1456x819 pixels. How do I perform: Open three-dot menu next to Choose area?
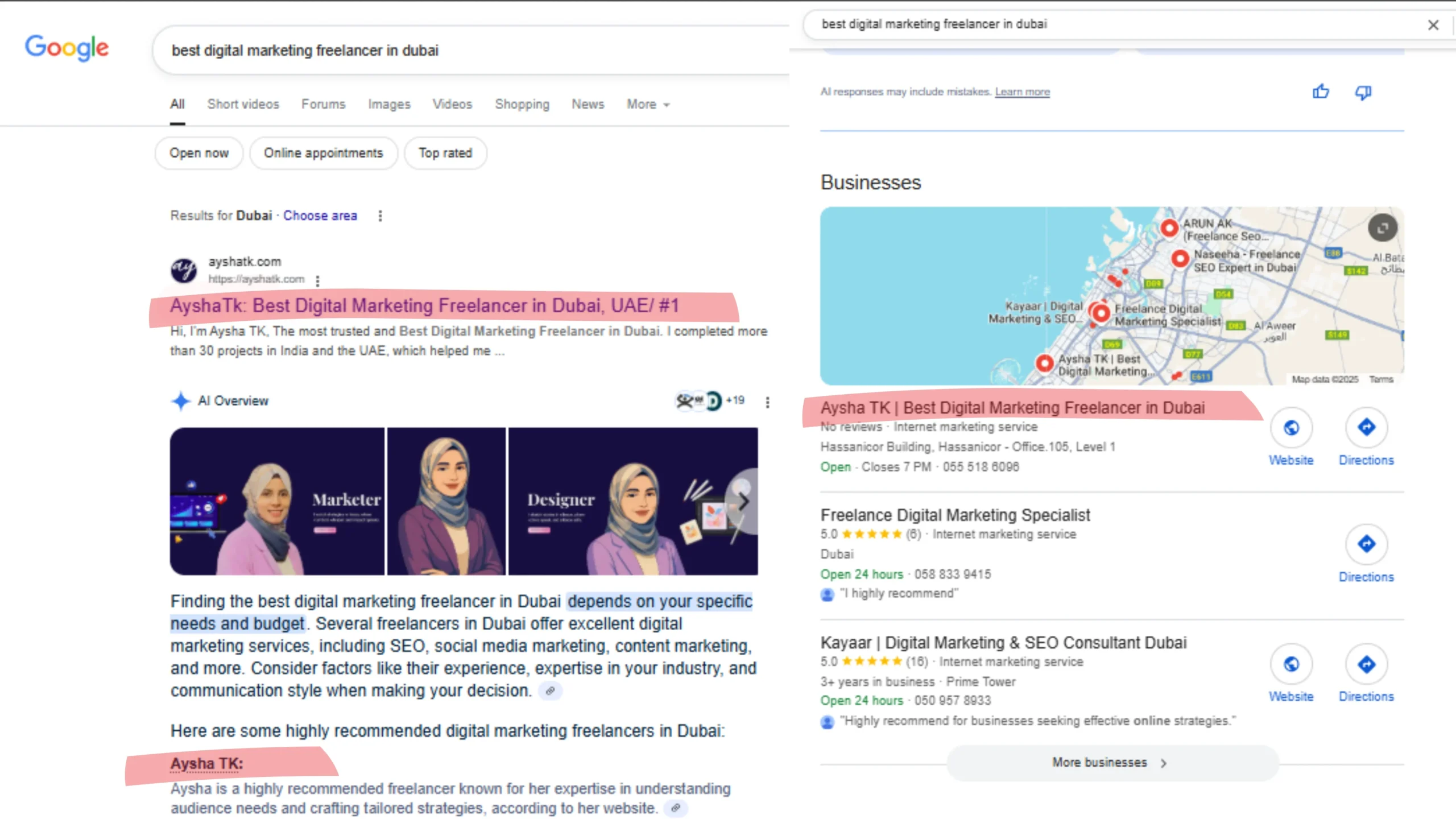point(380,216)
